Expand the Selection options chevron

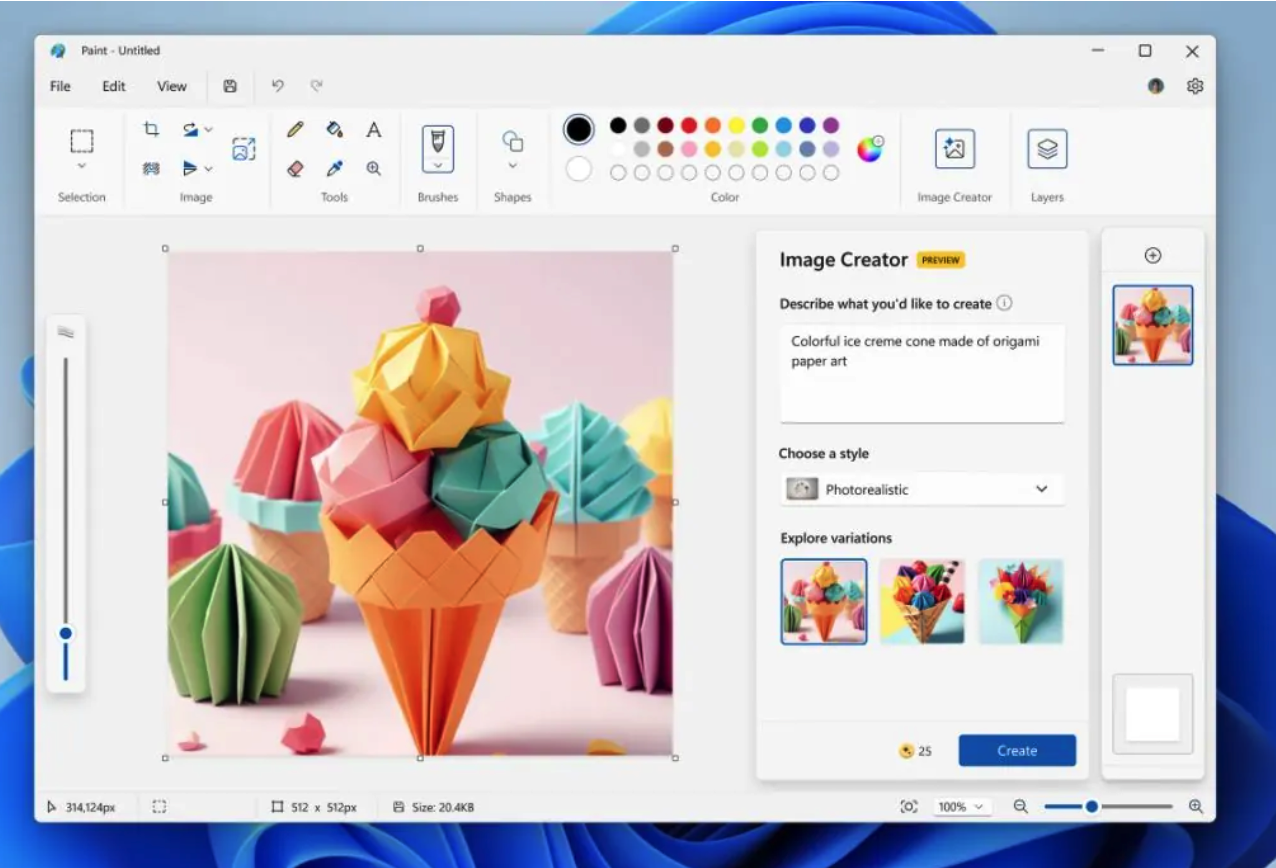[82, 166]
